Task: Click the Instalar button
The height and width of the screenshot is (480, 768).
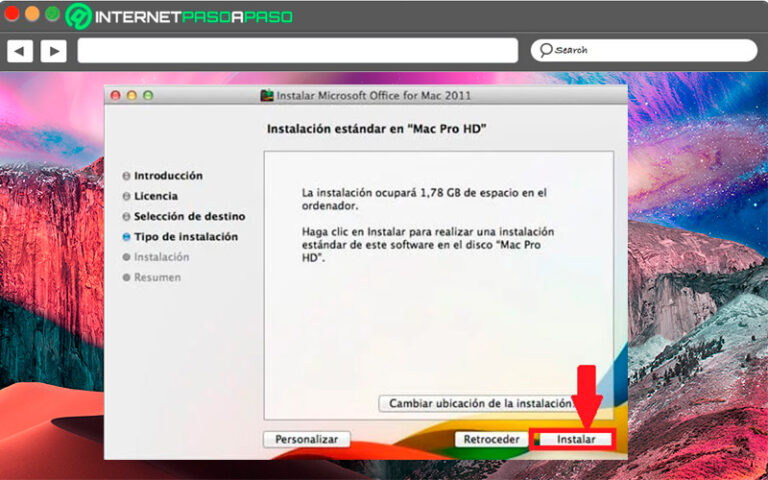Action: (x=575, y=439)
